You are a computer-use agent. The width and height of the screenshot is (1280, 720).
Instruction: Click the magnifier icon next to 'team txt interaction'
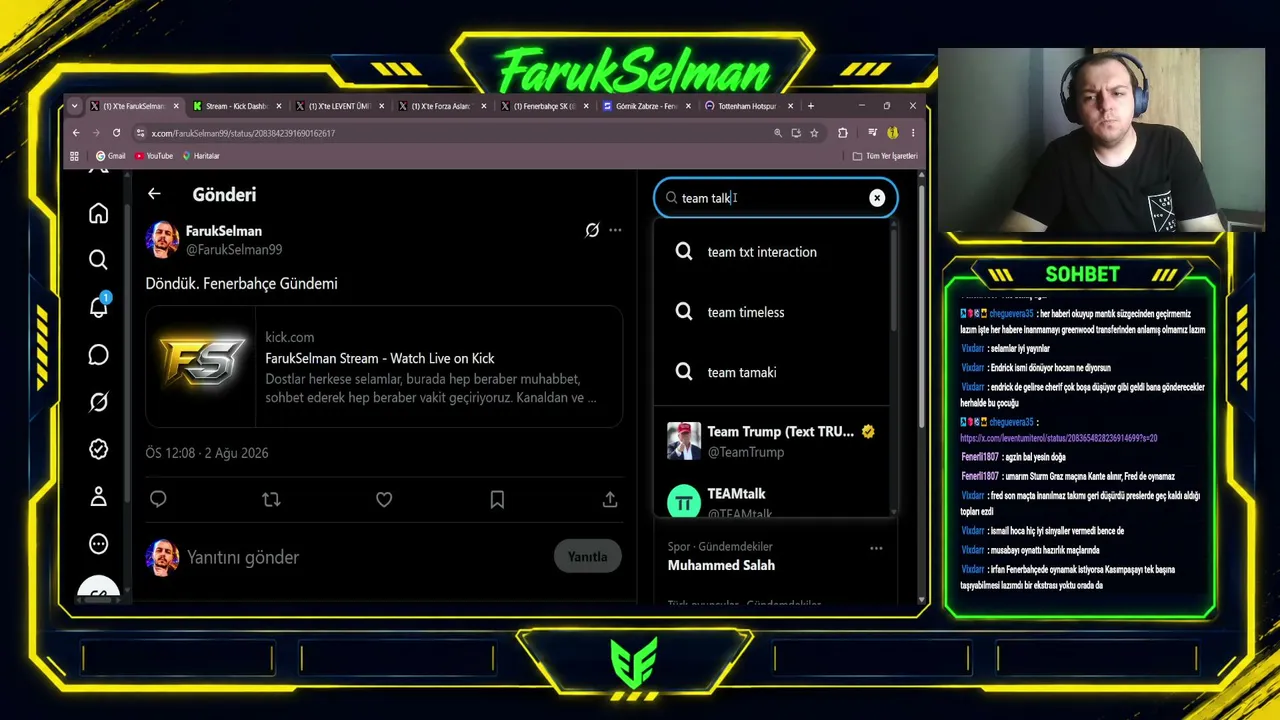point(684,252)
